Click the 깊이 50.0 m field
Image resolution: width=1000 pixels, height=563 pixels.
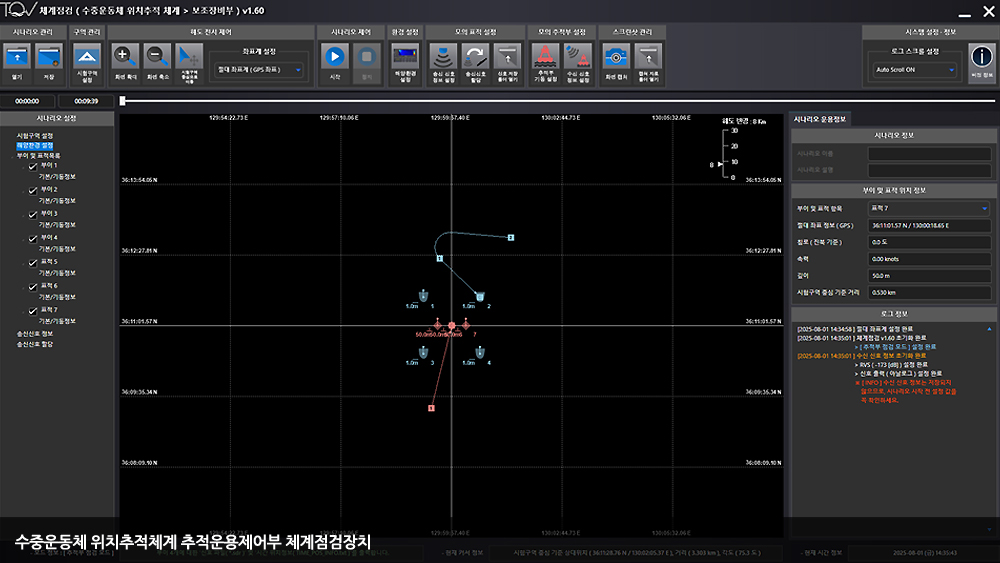point(929,276)
